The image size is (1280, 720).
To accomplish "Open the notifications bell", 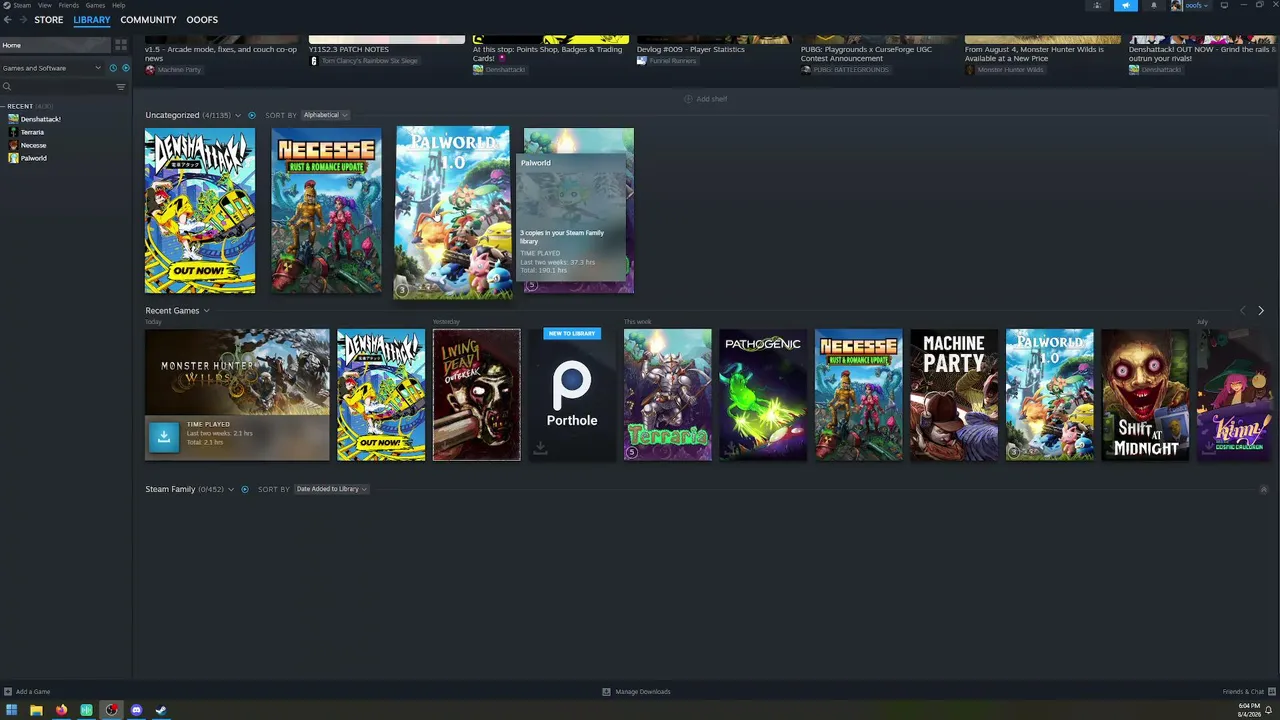I will coord(1153,6).
